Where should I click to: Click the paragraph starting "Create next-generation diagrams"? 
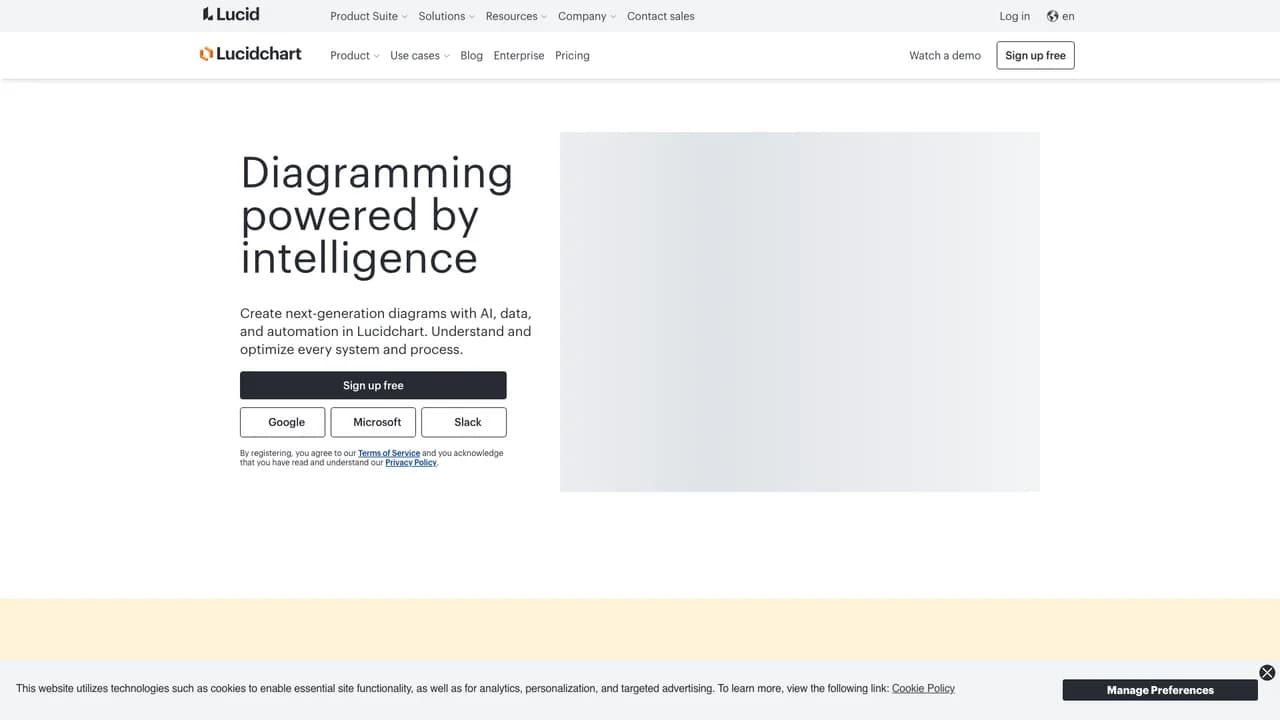(386, 331)
